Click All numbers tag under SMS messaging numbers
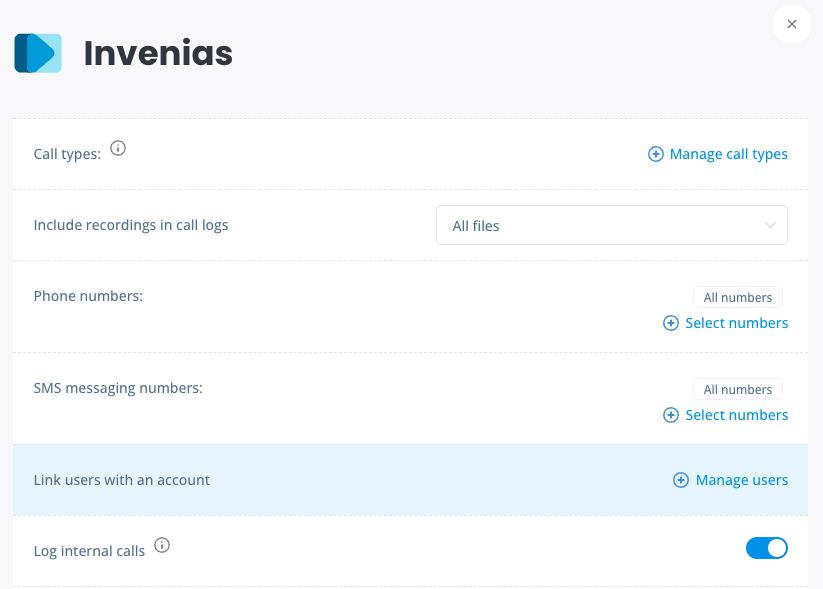 737,389
